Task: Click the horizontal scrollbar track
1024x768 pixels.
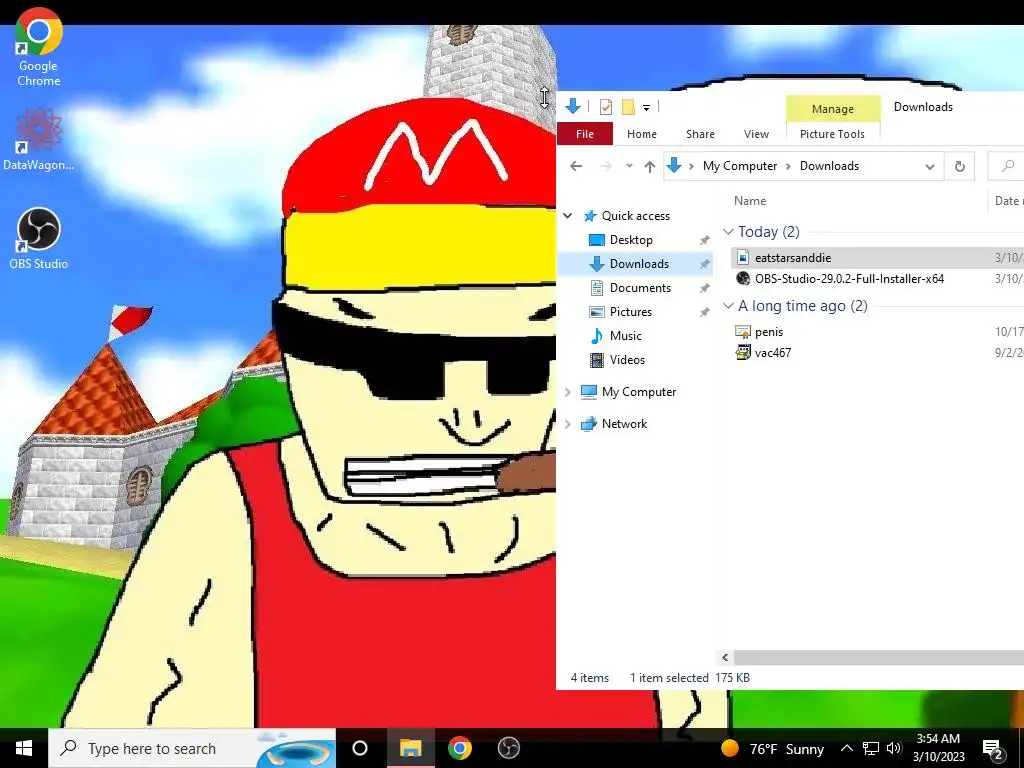Action: (878, 658)
